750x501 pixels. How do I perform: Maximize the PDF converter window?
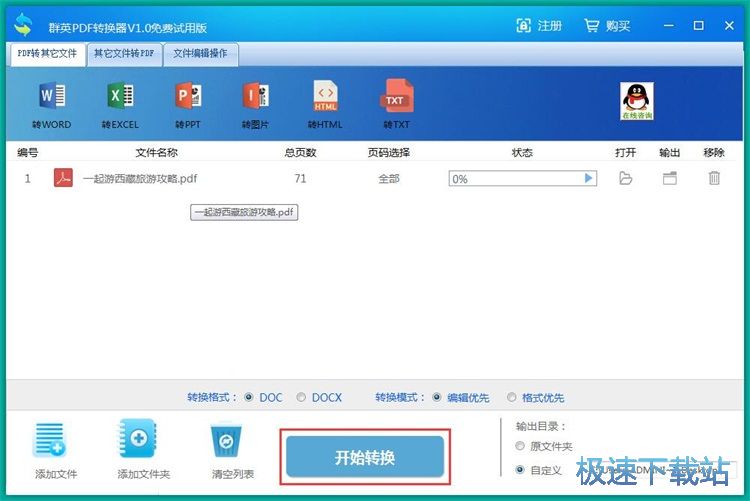(699, 25)
